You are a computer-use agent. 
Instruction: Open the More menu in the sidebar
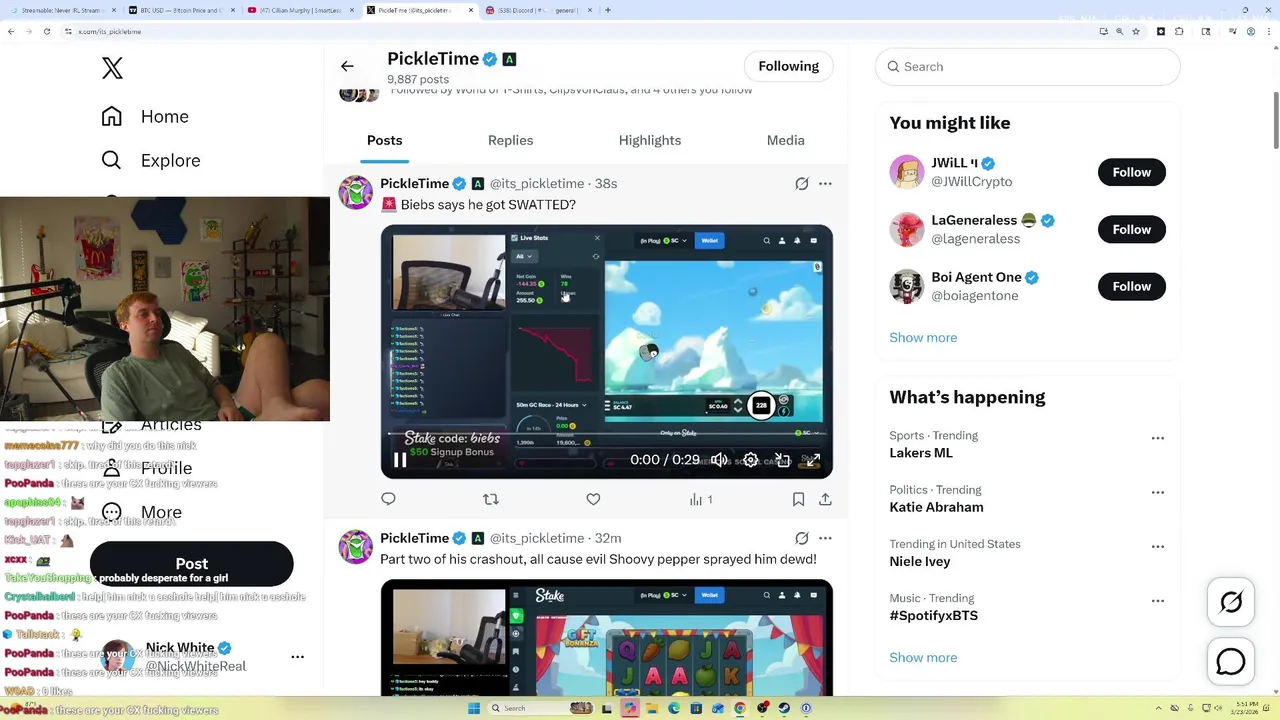pyautogui.click(x=141, y=512)
